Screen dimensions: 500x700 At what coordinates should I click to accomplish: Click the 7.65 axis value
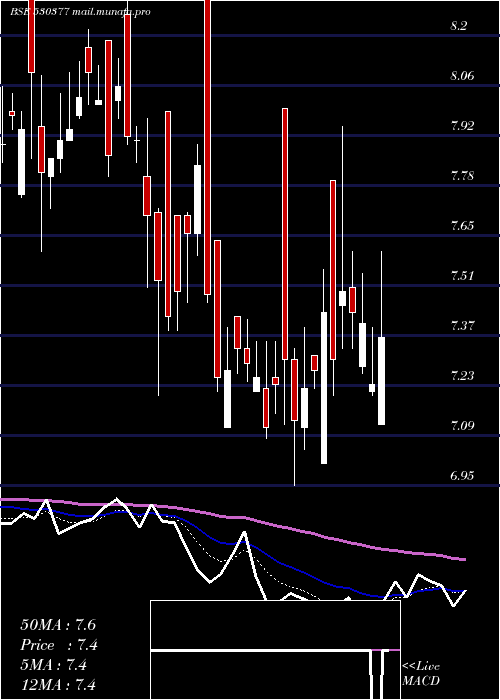click(x=462, y=226)
